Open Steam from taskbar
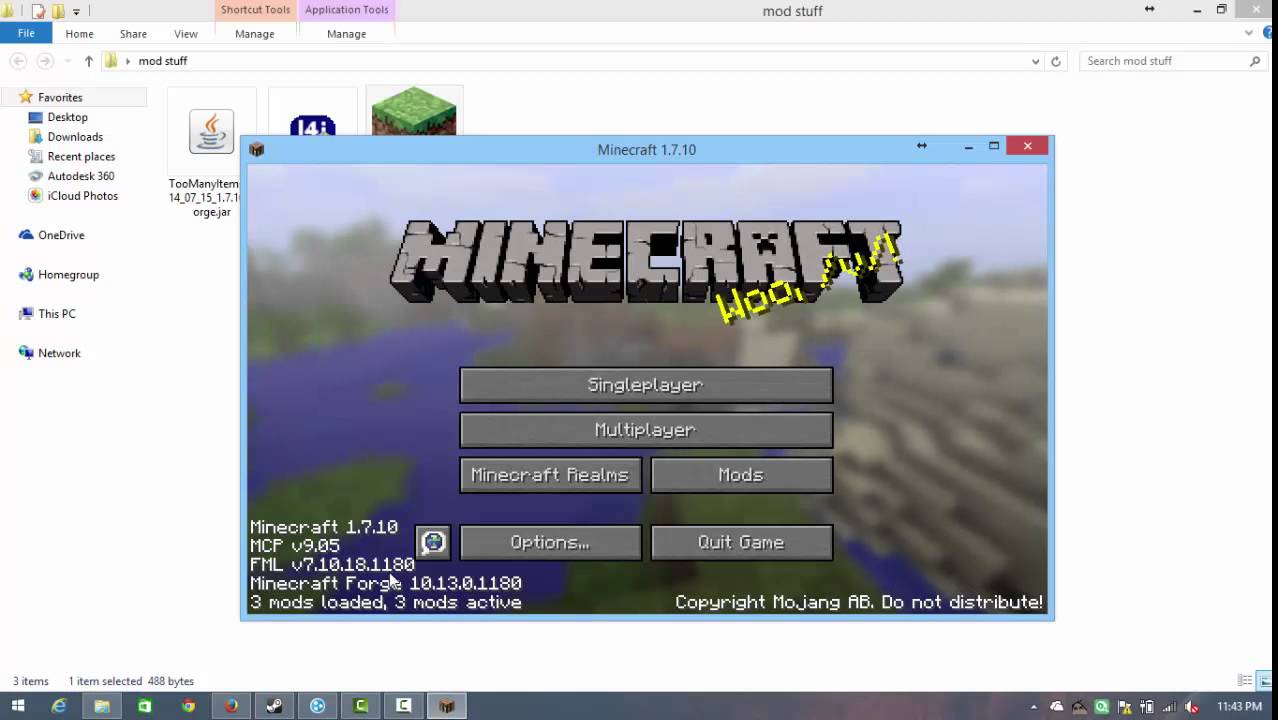The image size is (1278, 720). (274, 706)
